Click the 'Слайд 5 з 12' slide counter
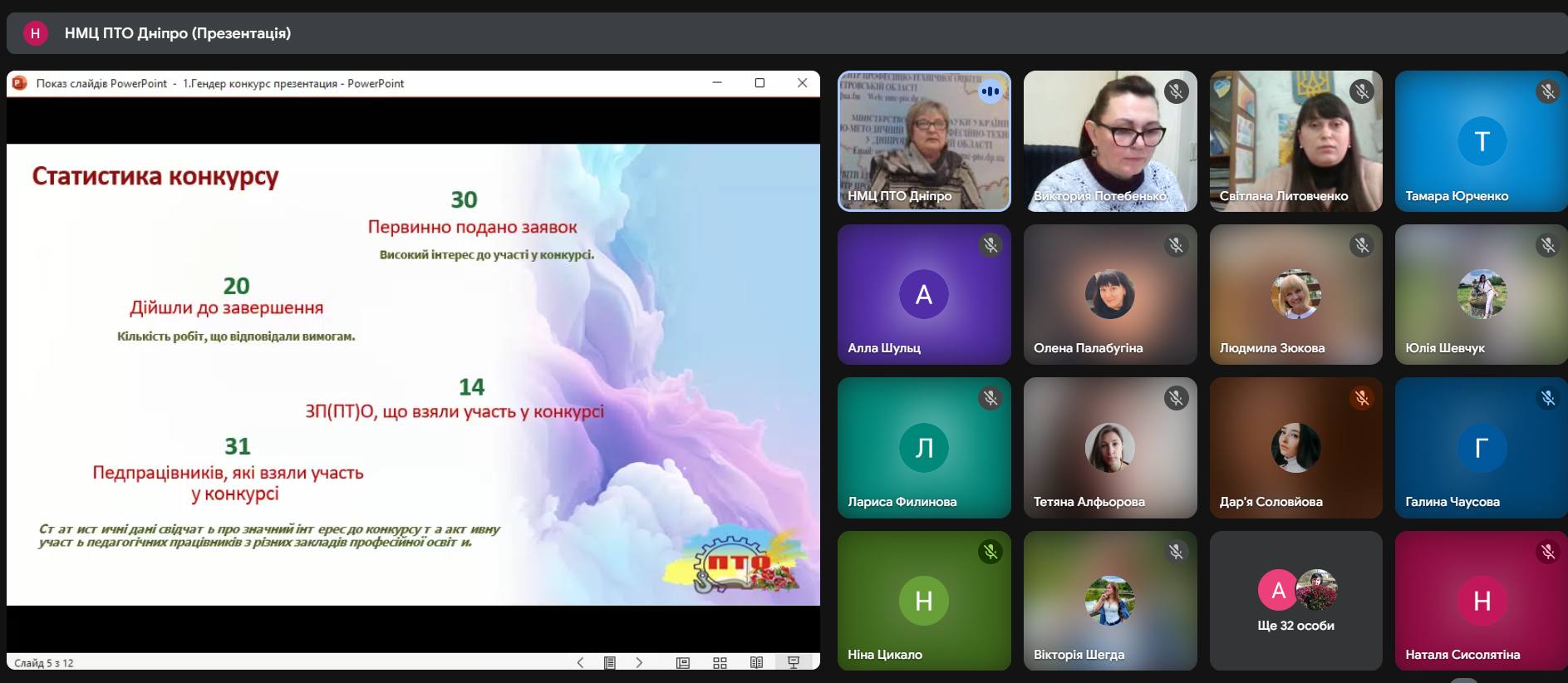Viewport: 1568px width, 683px height. [x=44, y=663]
